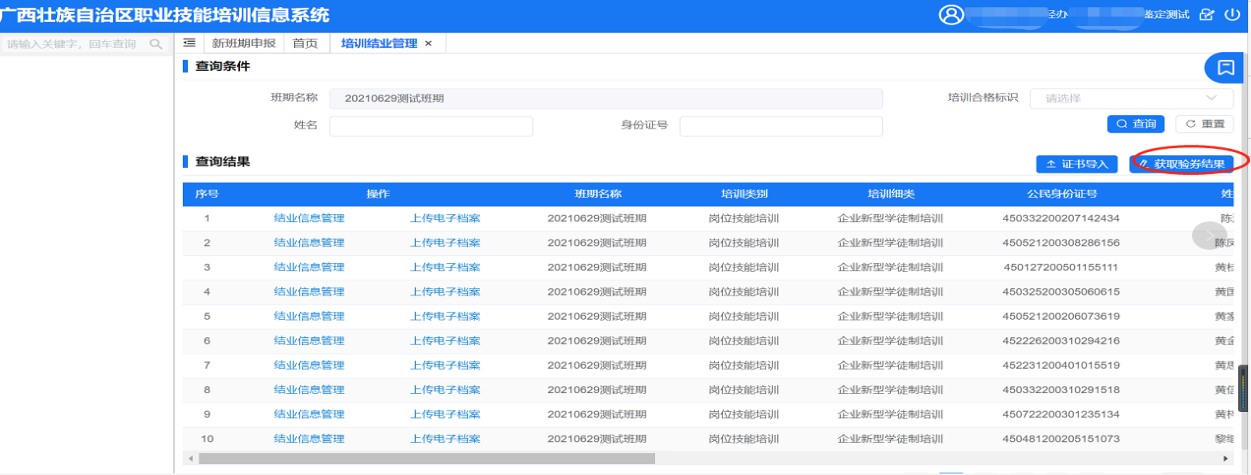This screenshot has height=475, width=1251.
Task: Click the 重置 button
Action: point(1204,124)
